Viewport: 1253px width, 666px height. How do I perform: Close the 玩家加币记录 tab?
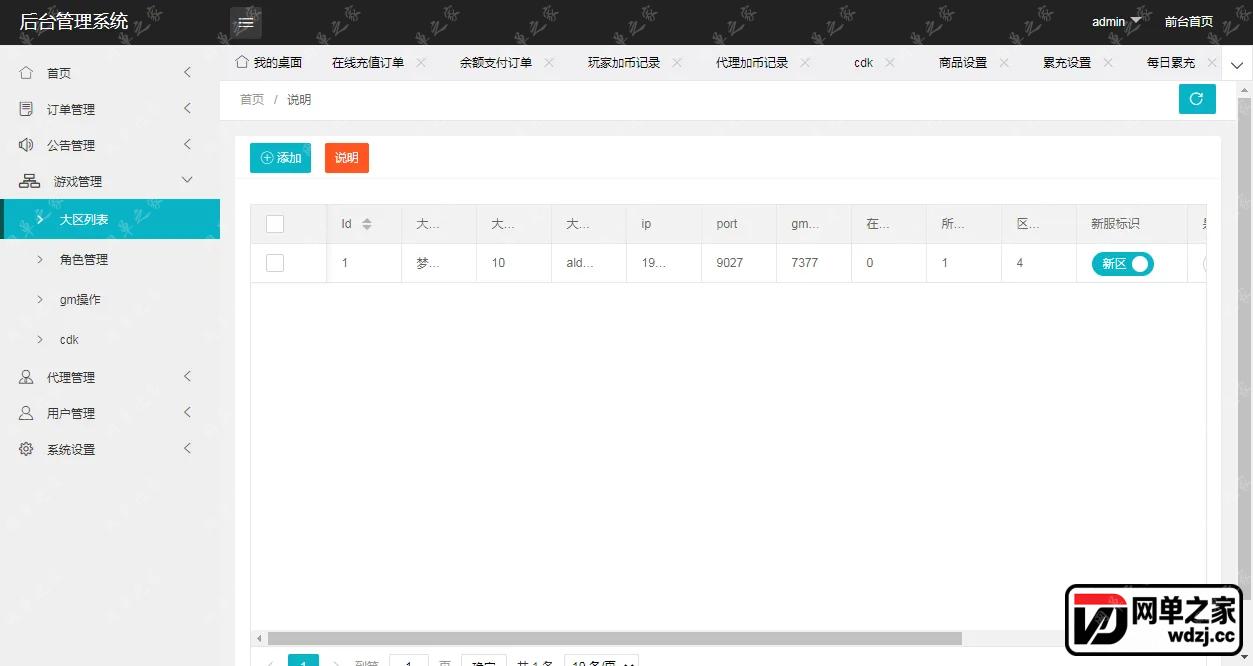tap(677, 62)
